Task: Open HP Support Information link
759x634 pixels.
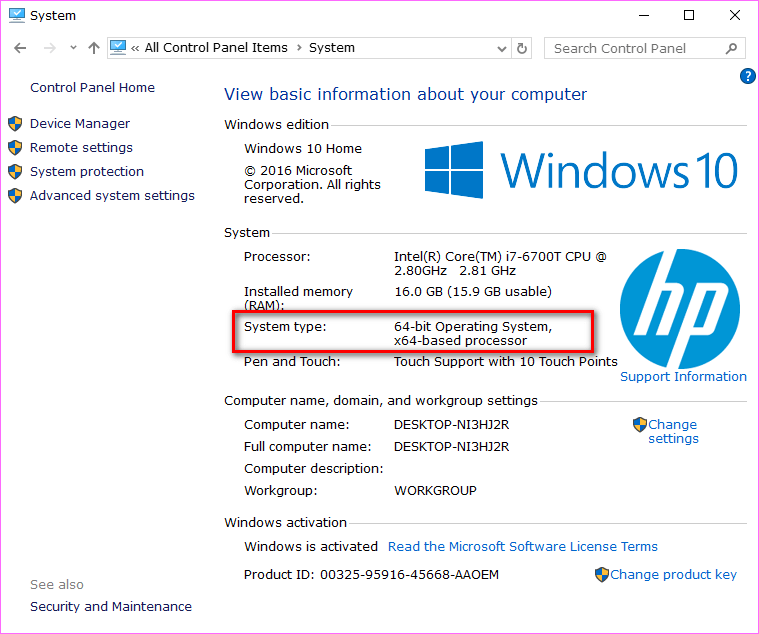Action: point(683,377)
